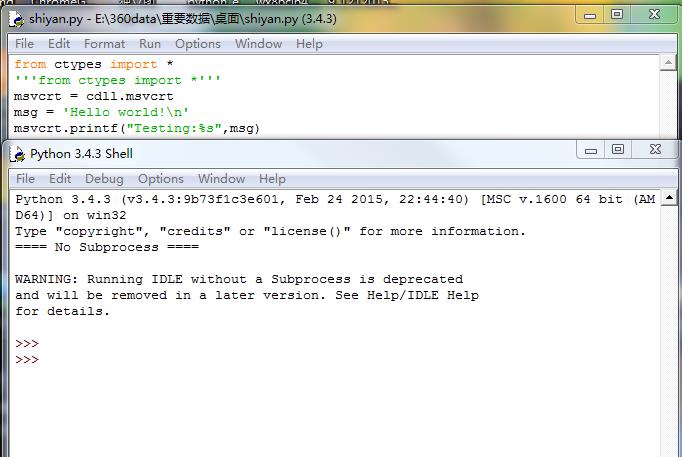Open the editor's Help menu
The image size is (682, 457).
tap(309, 43)
